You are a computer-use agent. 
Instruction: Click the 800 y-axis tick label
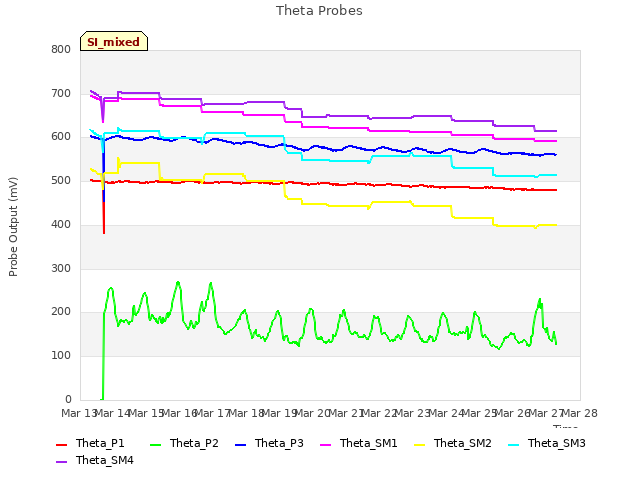pyautogui.click(x=61, y=49)
